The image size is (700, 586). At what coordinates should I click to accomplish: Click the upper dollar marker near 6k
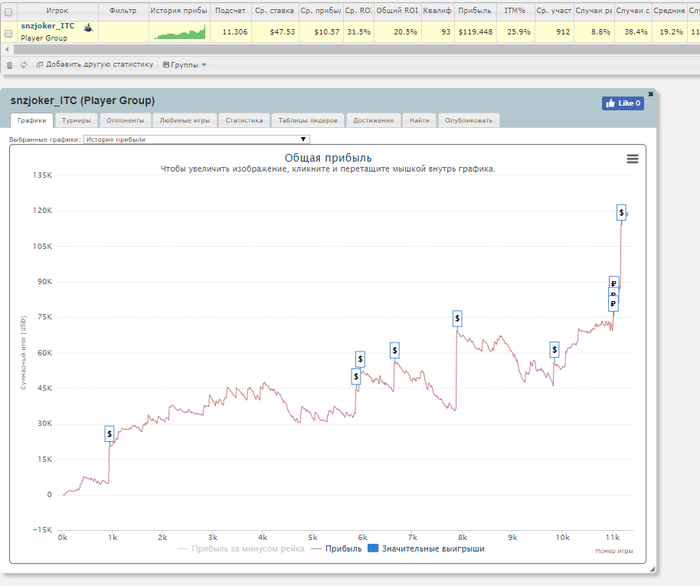360,359
